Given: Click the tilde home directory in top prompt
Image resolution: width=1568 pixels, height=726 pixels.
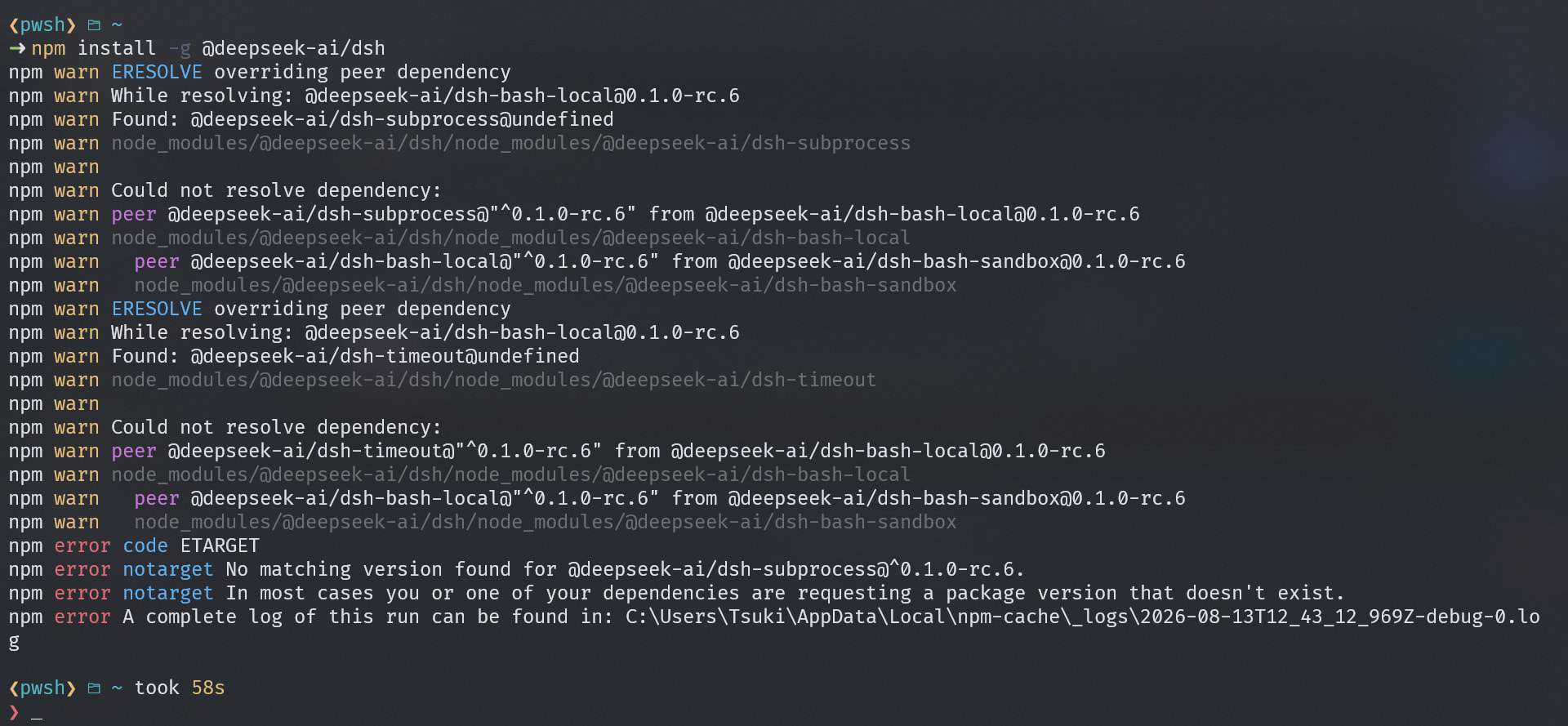Looking at the screenshot, I should pos(117,25).
